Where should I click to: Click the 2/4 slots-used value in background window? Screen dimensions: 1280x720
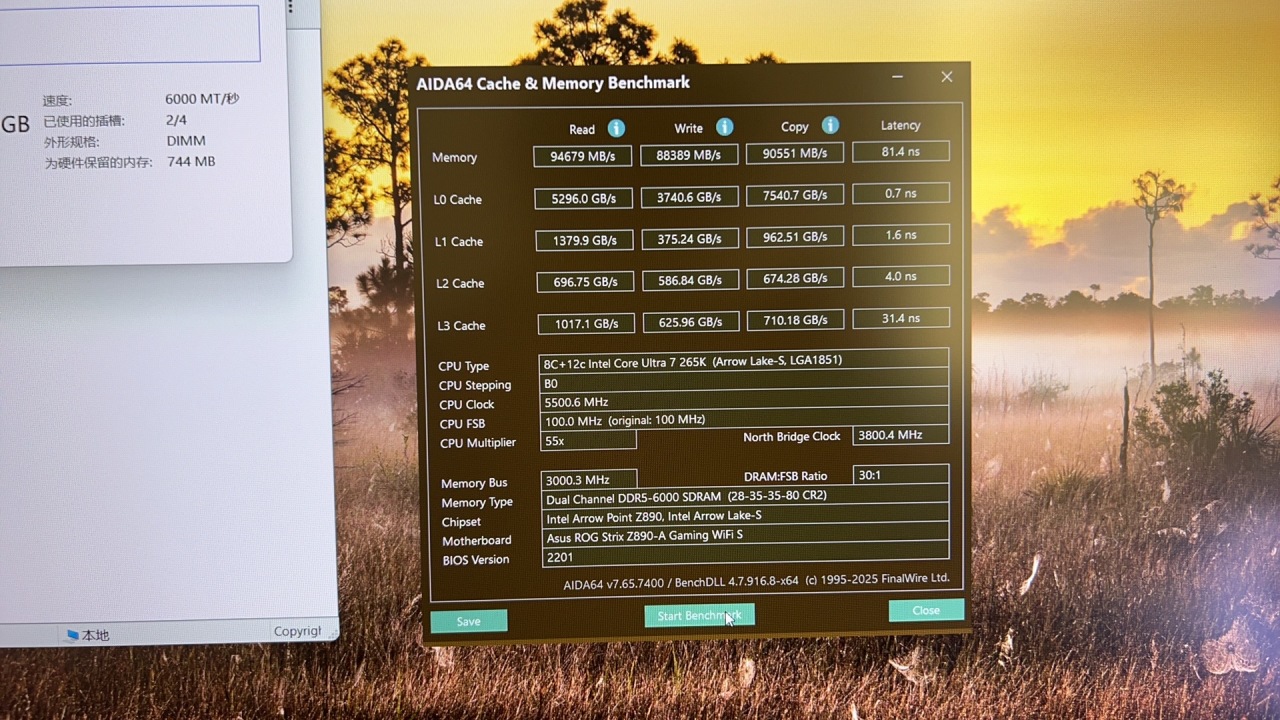pos(176,120)
